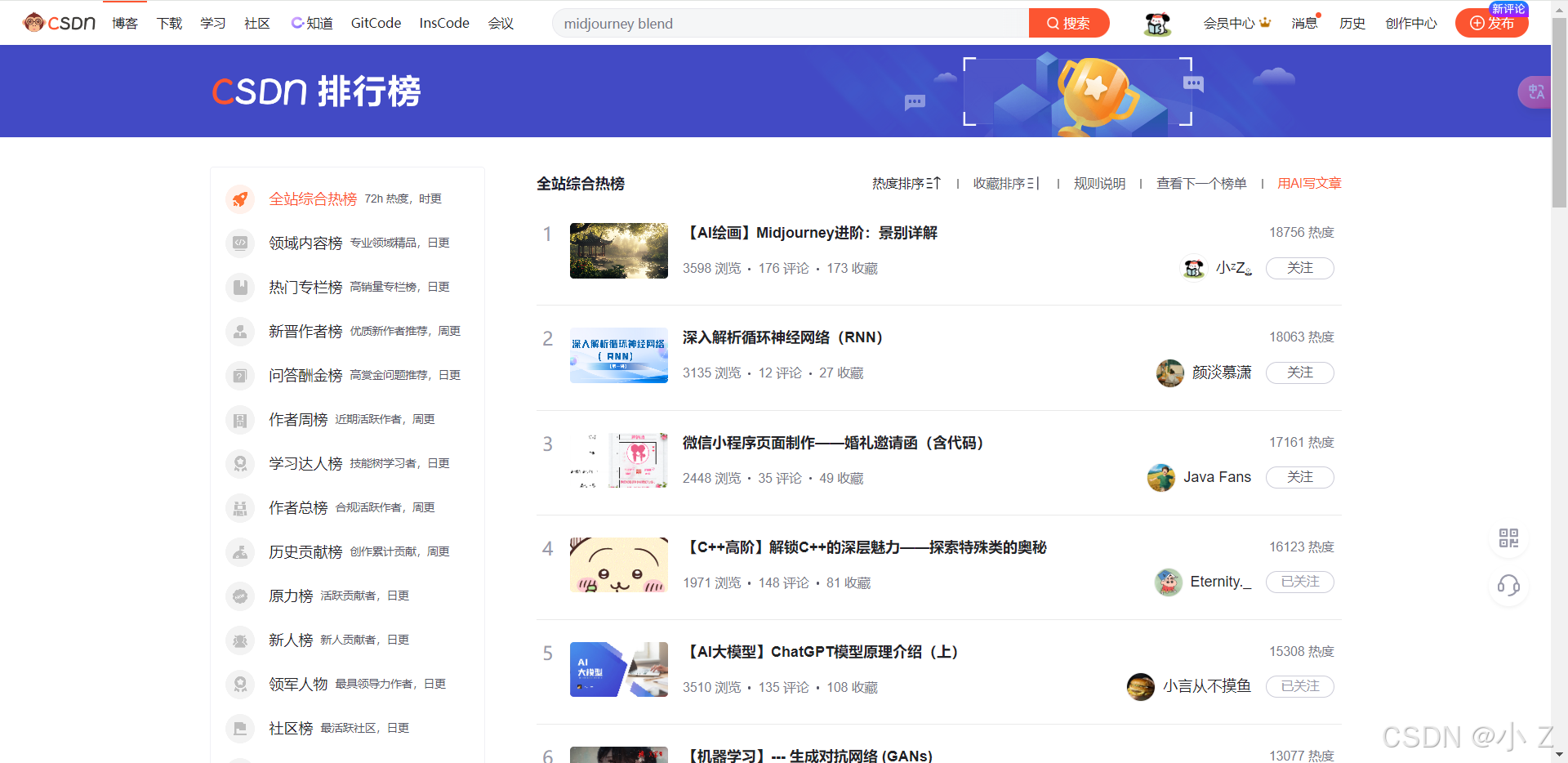1568x763 pixels.
Task: Open 历史 in the top bar
Action: pos(1352,24)
